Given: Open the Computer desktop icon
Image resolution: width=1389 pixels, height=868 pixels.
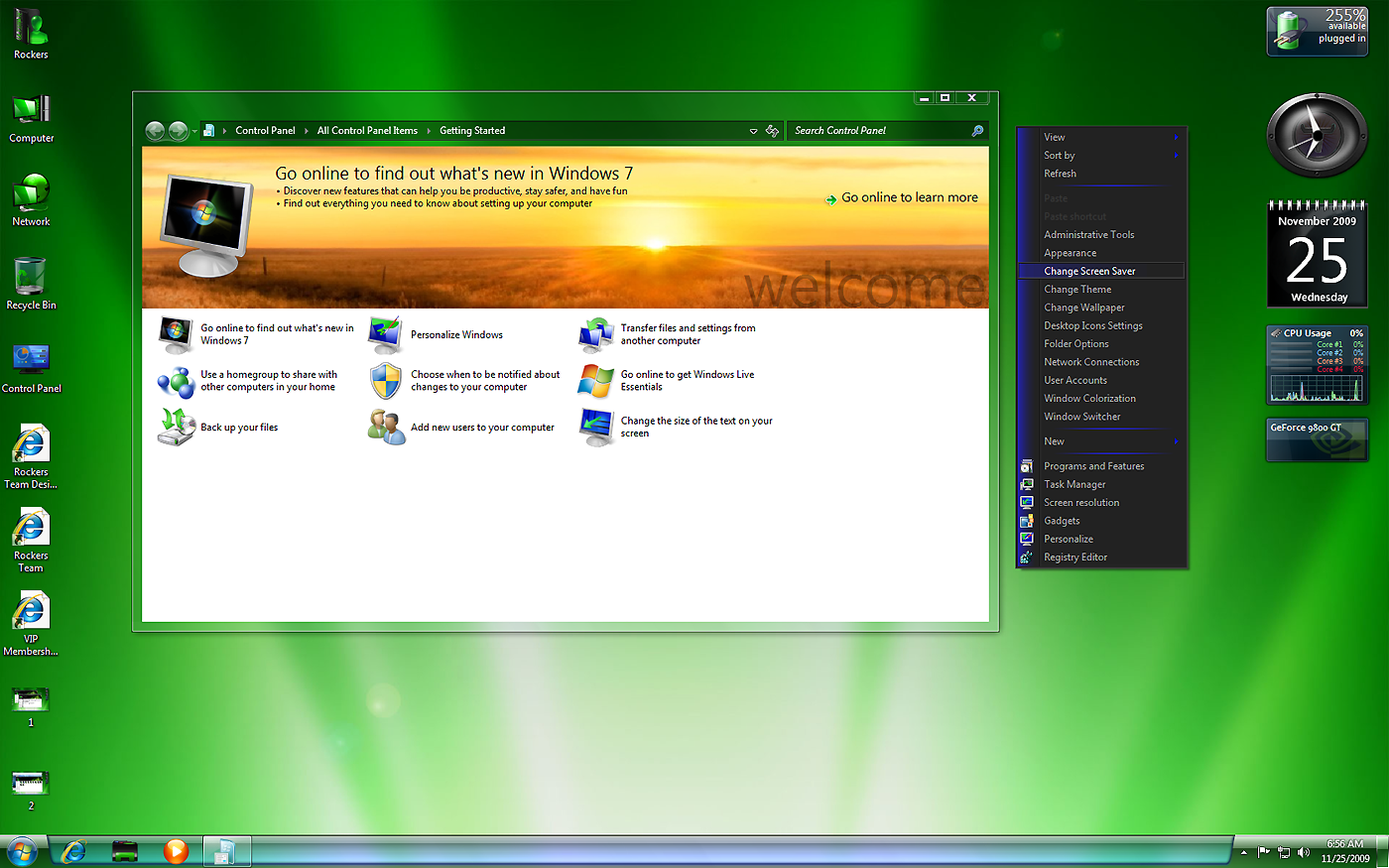Looking at the screenshot, I should pyautogui.click(x=31, y=118).
